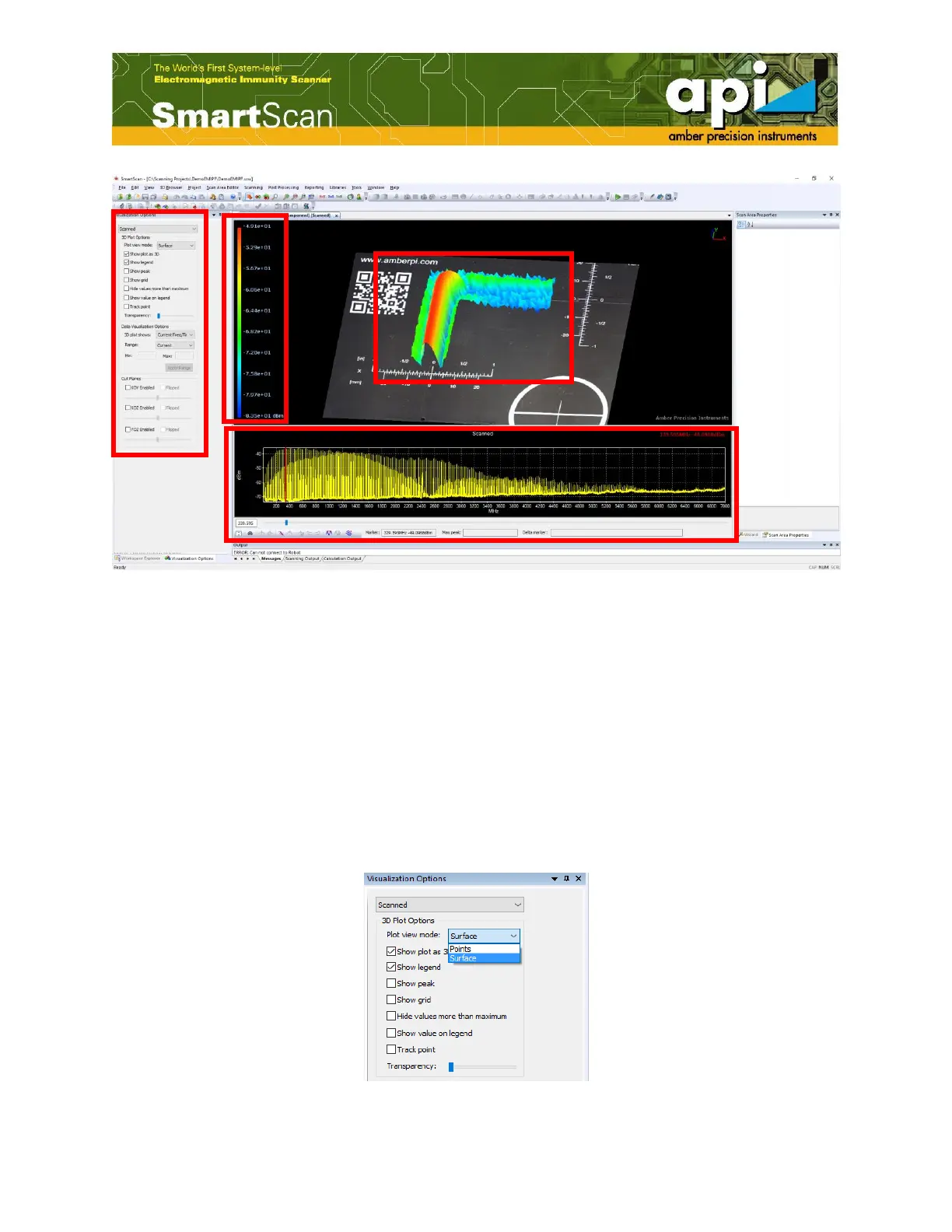
Task: Switch to the Workspace Explorer tab
Action: 137,558
